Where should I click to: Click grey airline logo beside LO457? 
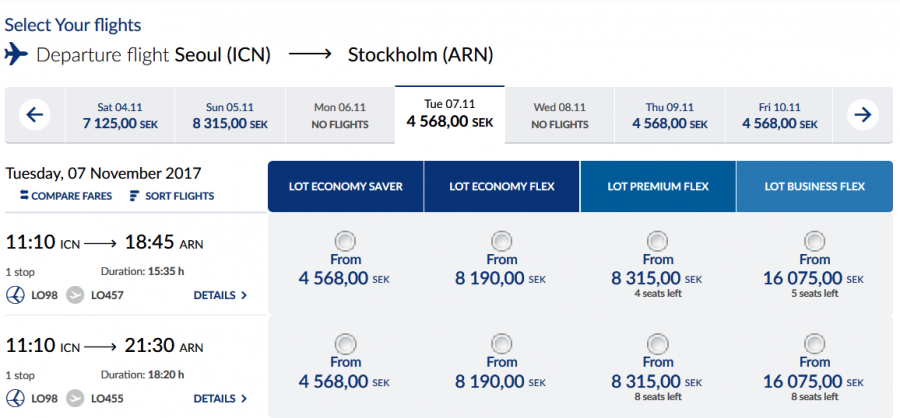pos(75,295)
